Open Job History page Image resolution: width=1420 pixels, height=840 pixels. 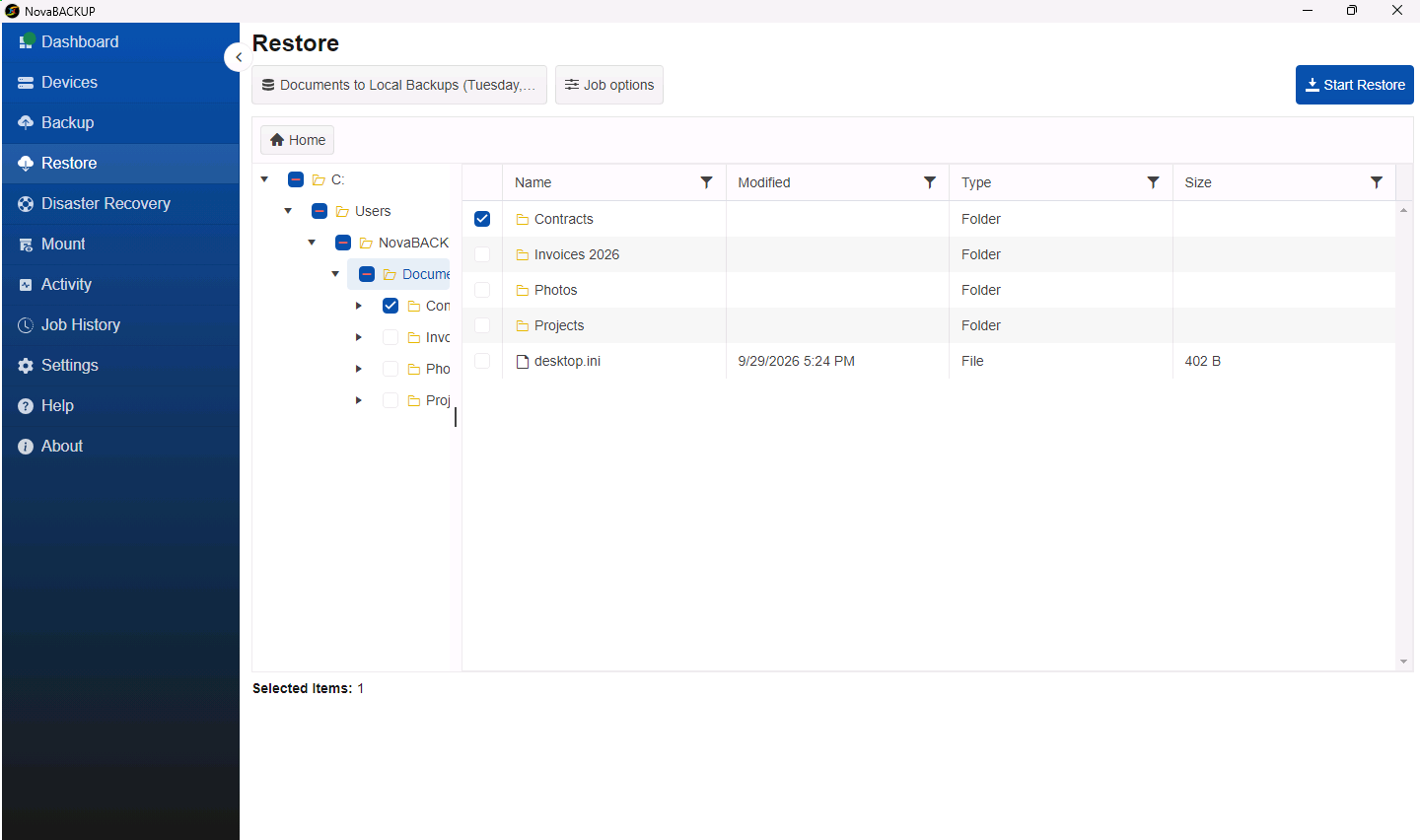point(120,325)
